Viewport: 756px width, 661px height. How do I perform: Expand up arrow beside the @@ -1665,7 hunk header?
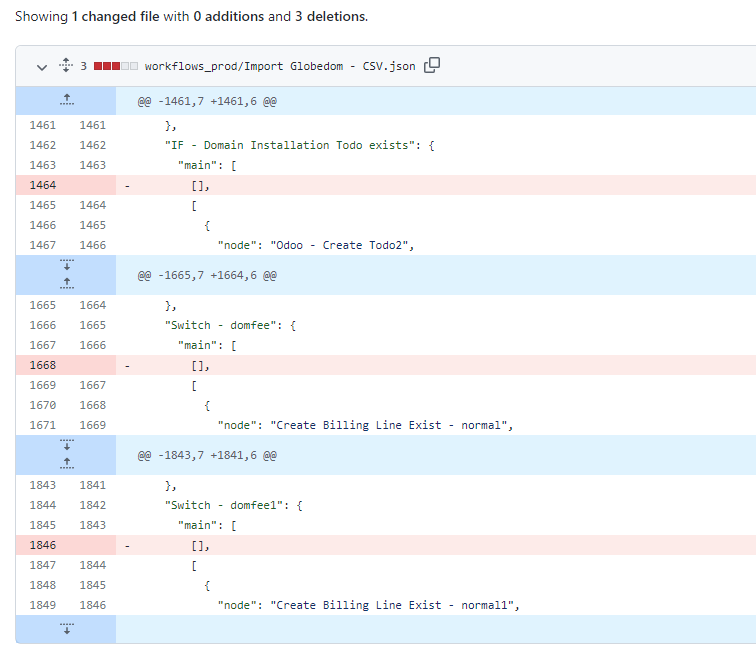[x=66, y=283]
